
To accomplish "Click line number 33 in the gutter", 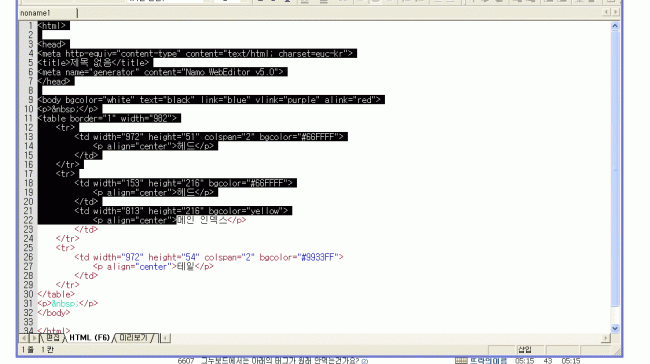I will coord(28,322).
